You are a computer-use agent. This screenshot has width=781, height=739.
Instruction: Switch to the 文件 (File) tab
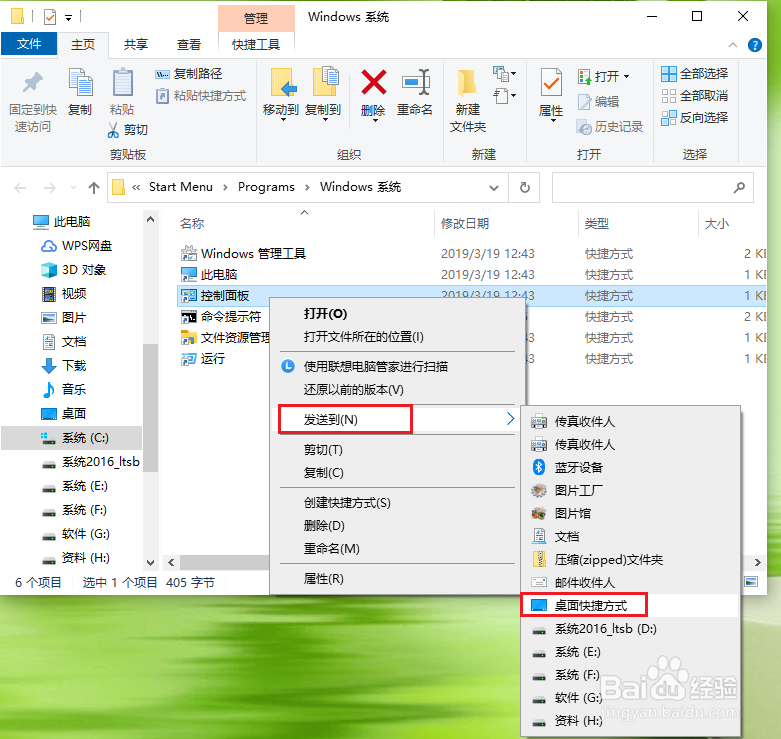[x=29, y=44]
